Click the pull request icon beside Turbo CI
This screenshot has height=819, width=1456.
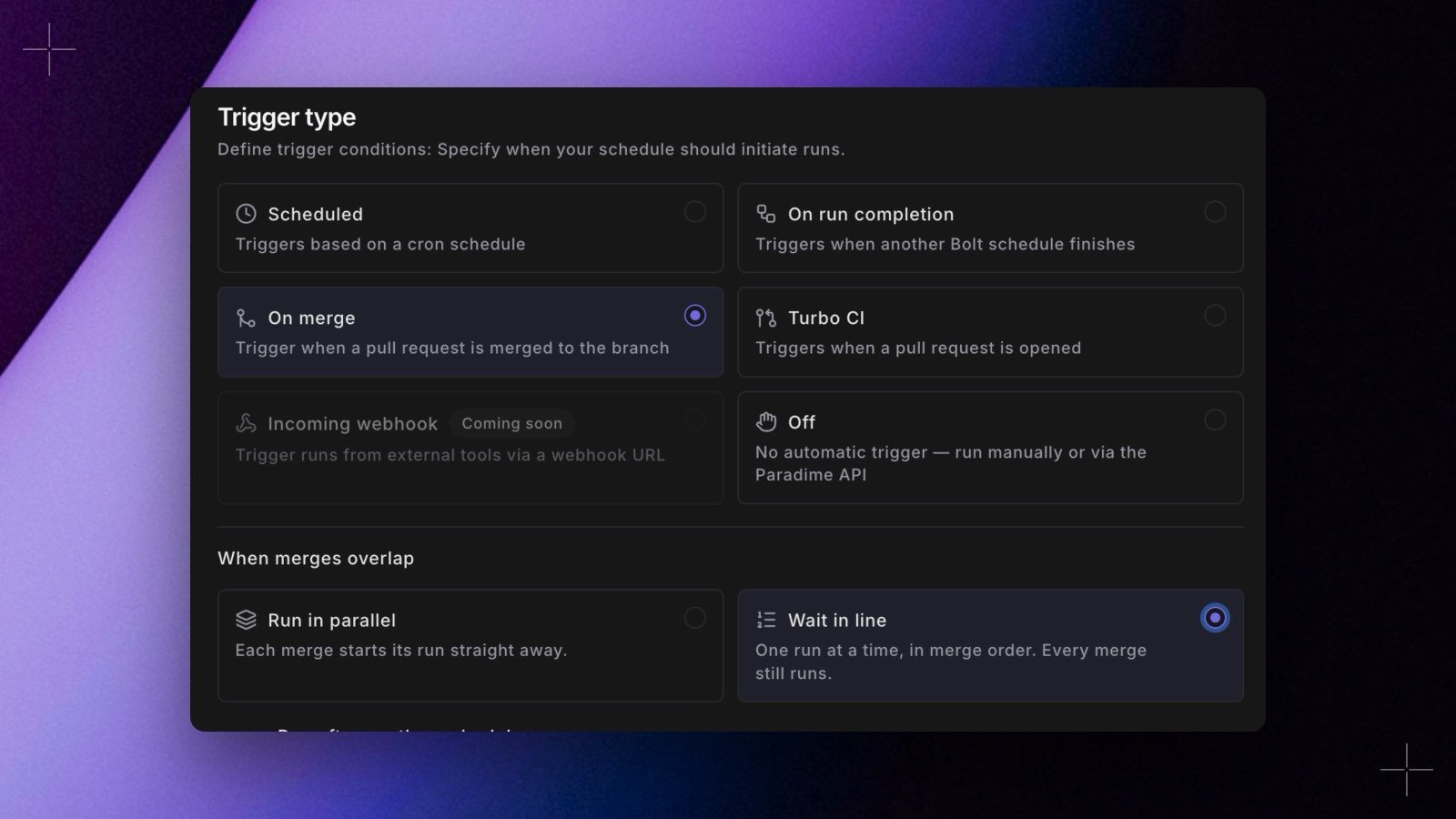pos(766,318)
